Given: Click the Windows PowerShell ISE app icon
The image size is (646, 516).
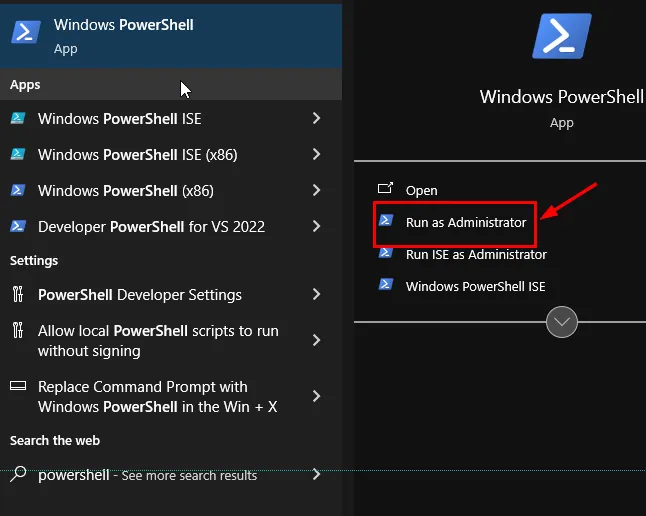Looking at the screenshot, I should point(17,118).
